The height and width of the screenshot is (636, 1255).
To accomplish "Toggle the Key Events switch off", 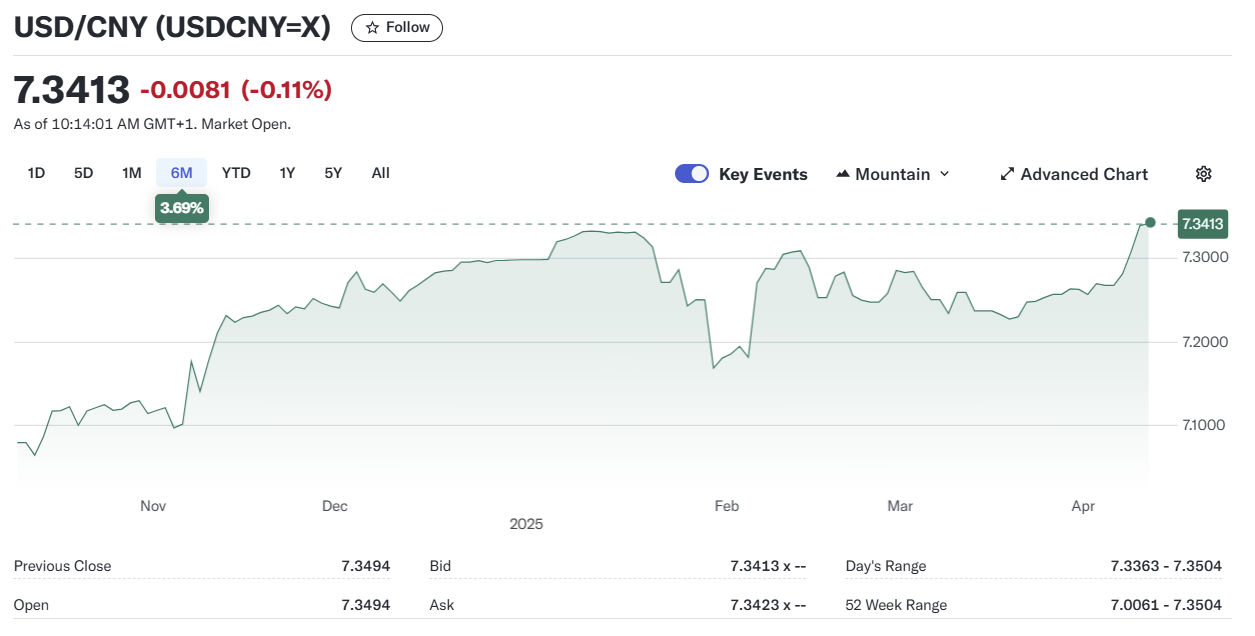I will point(692,174).
